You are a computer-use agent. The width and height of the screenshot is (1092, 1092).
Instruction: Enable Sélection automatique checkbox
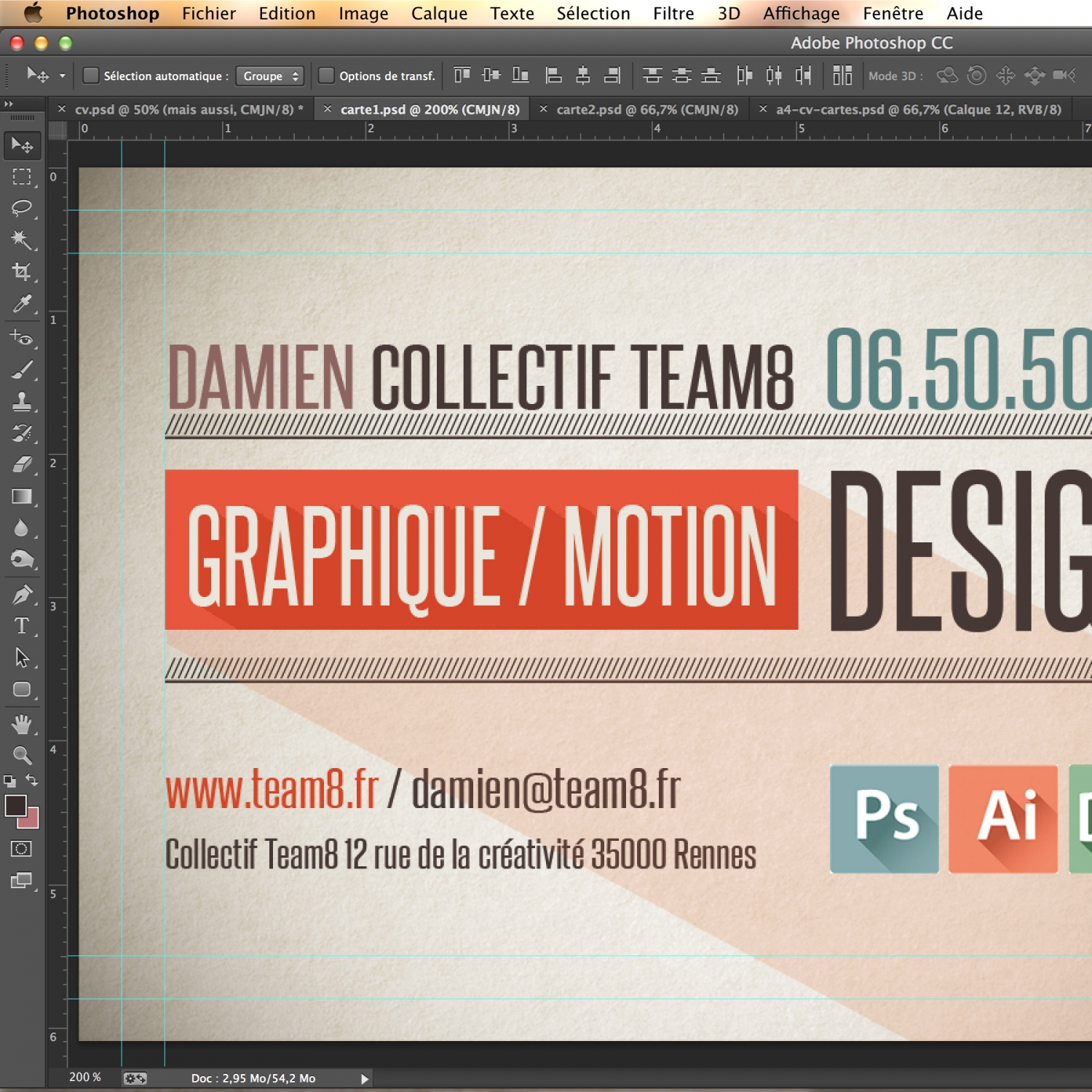click(x=91, y=76)
